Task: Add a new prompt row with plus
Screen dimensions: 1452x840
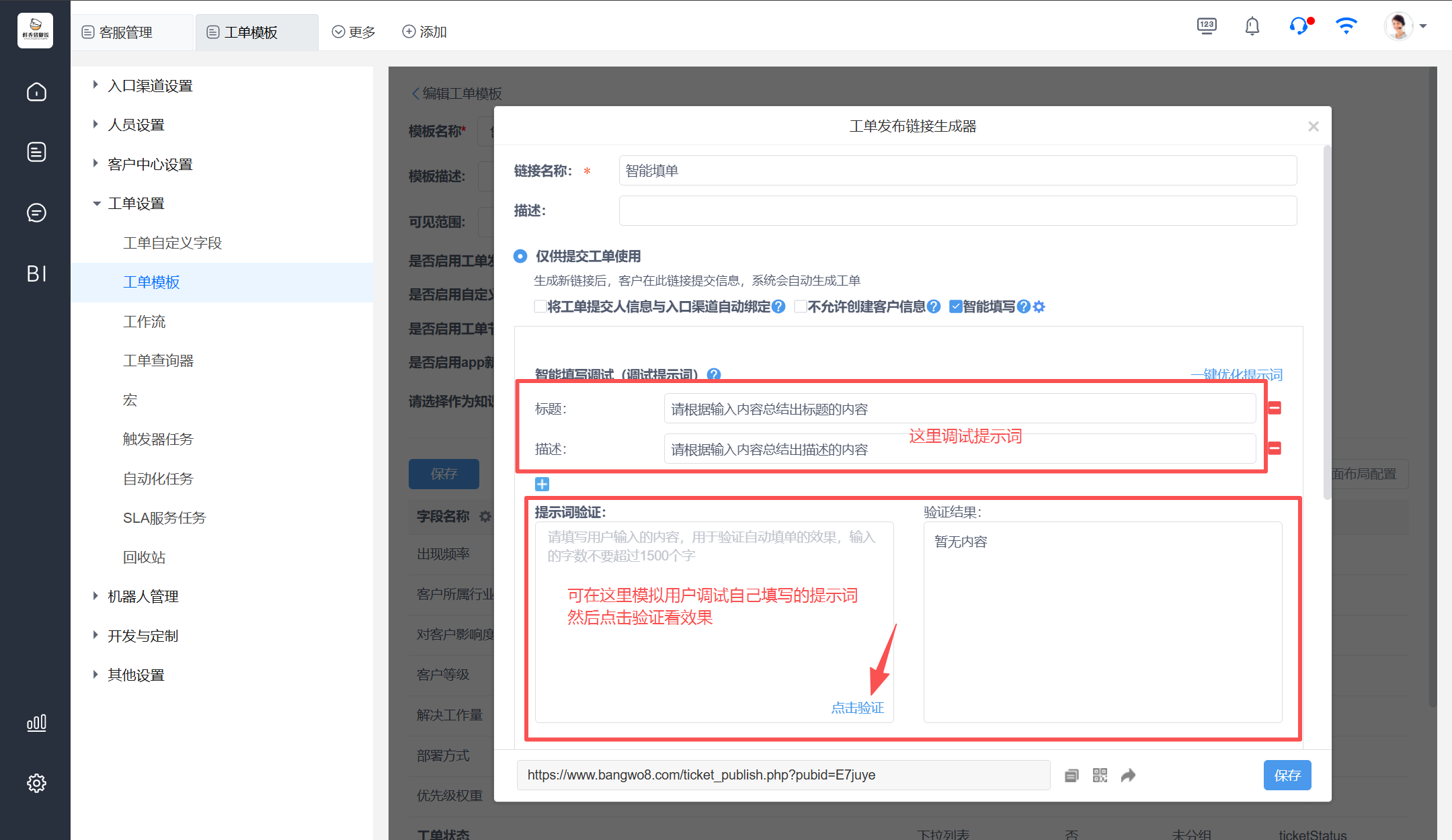Action: coord(542,484)
